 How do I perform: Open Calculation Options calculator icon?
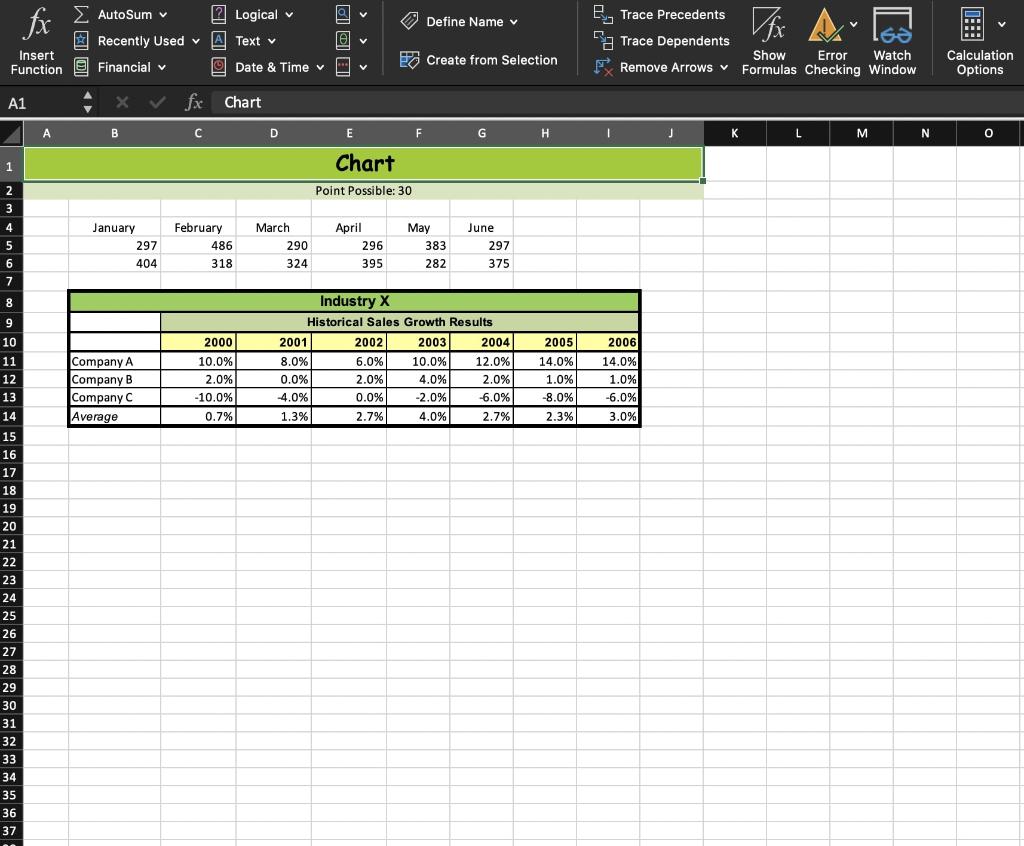tap(972, 25)
